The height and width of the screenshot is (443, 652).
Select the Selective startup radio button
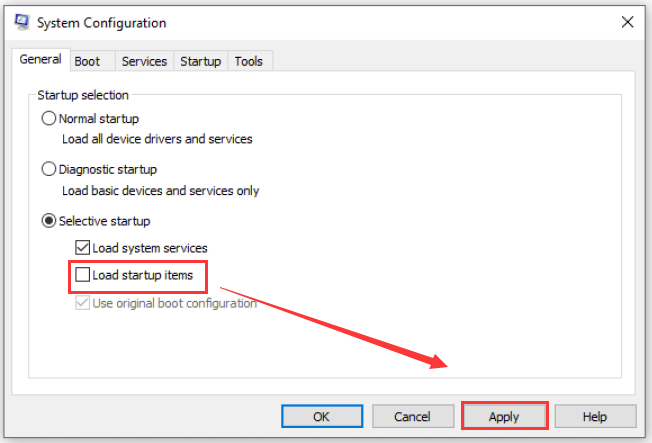pos(49,220)
